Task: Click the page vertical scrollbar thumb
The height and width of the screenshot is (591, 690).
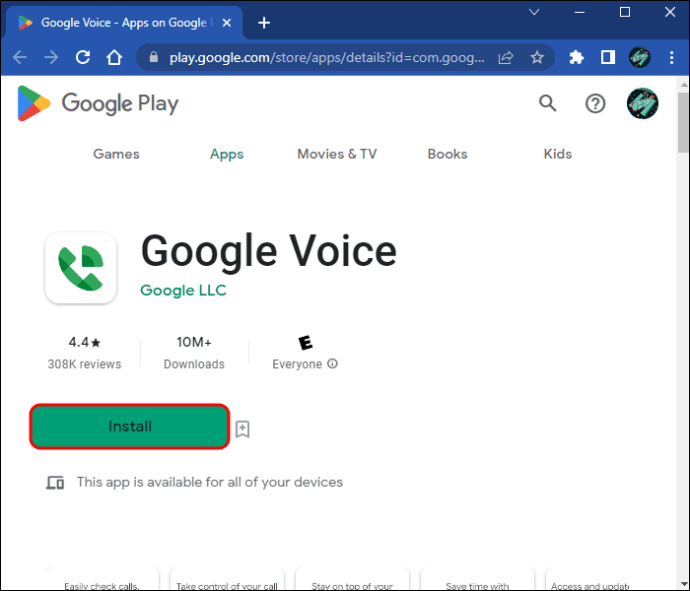Action: 683,122
